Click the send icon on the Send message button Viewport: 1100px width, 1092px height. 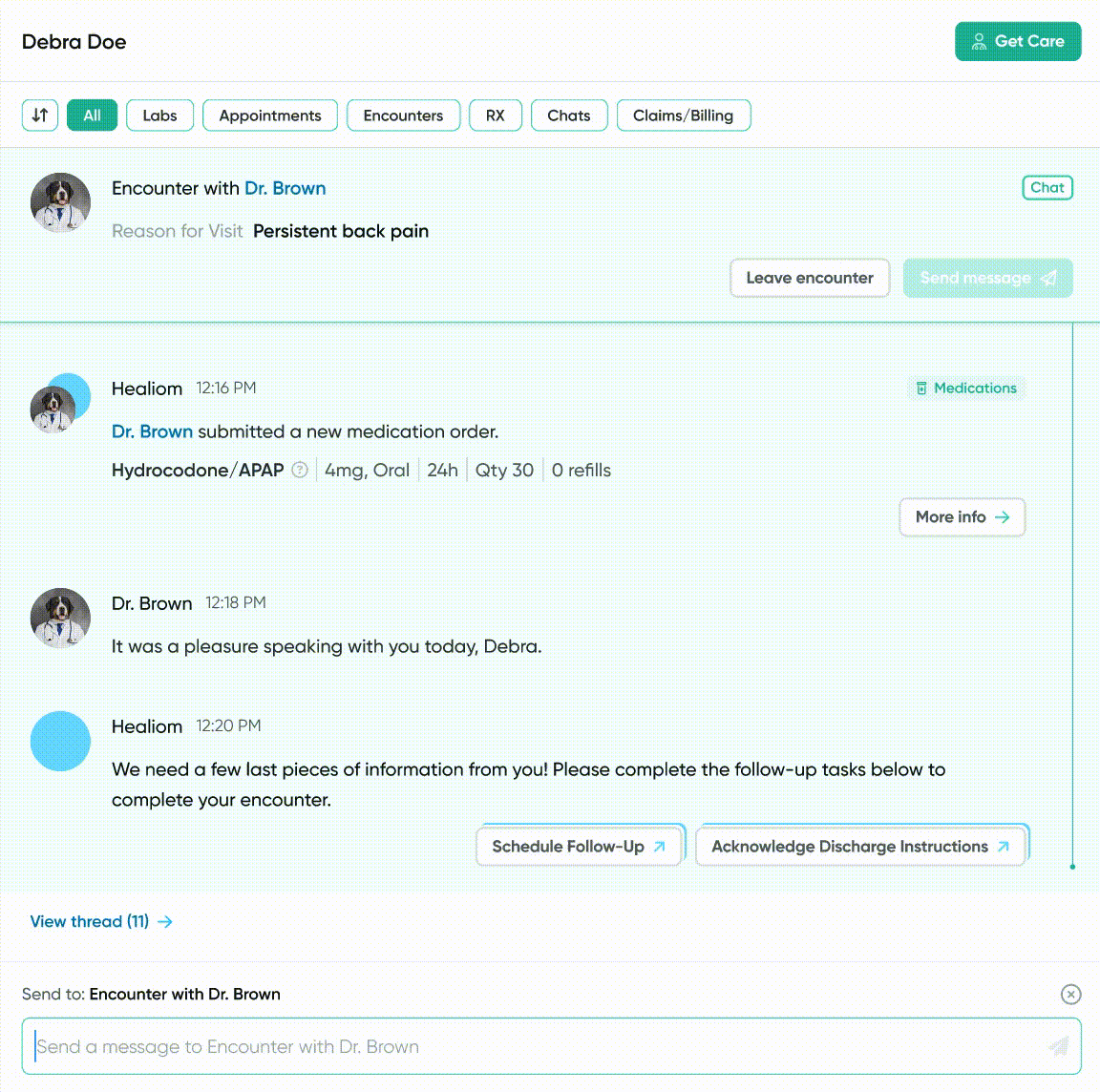1048,278
